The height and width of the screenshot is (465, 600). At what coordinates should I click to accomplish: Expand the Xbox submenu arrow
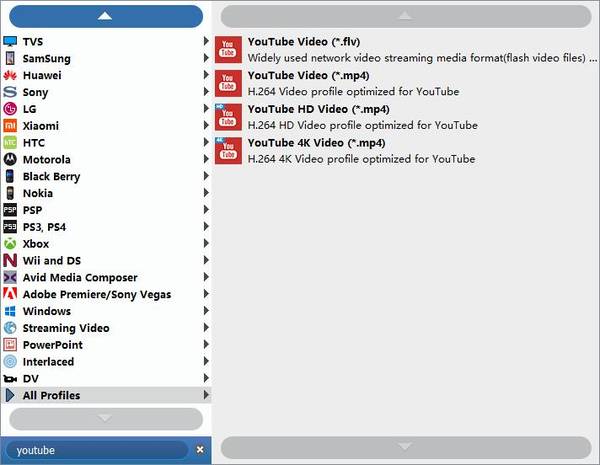coord(206,243)
